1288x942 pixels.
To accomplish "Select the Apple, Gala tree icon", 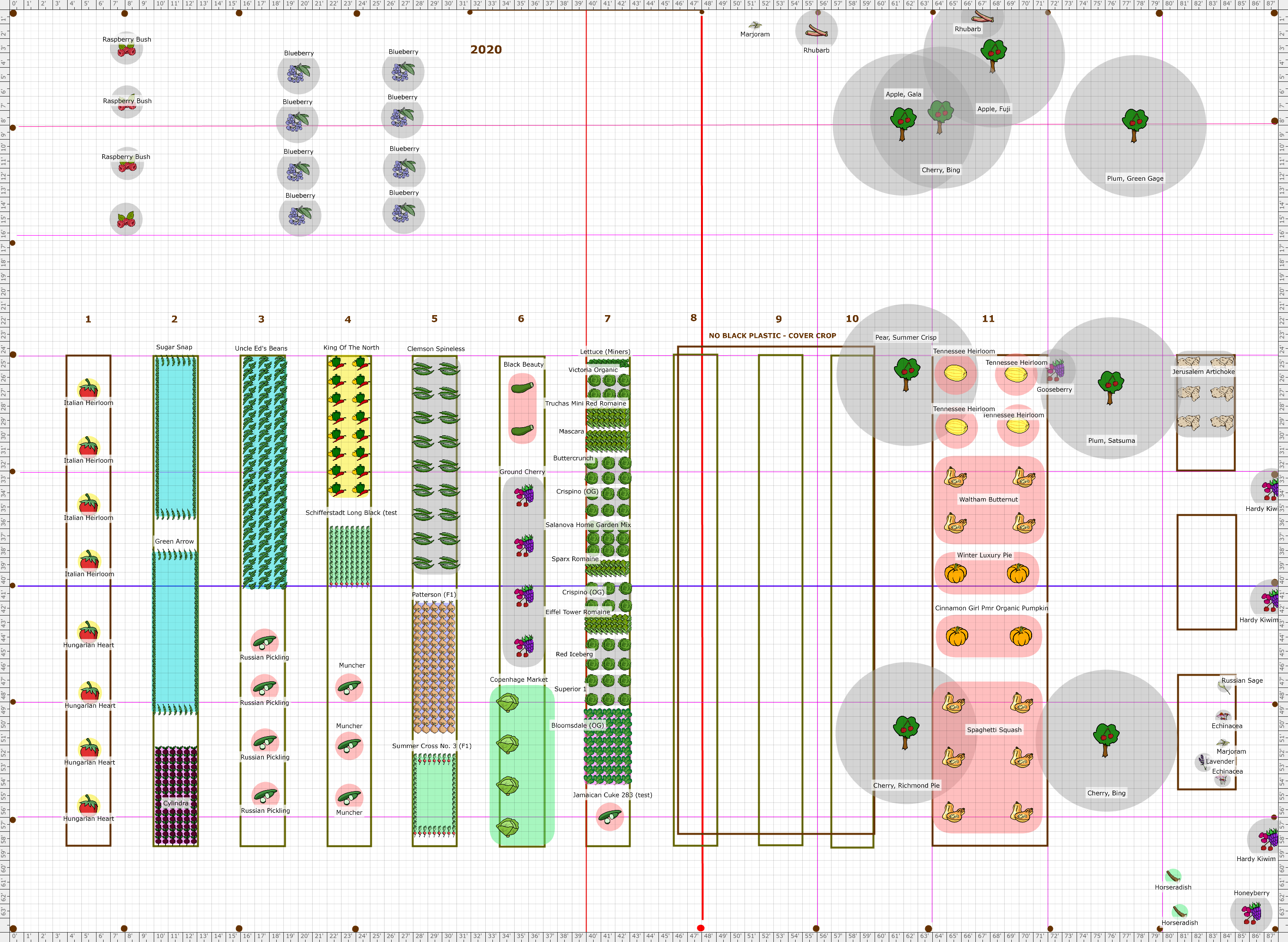I will pos(903,124).
